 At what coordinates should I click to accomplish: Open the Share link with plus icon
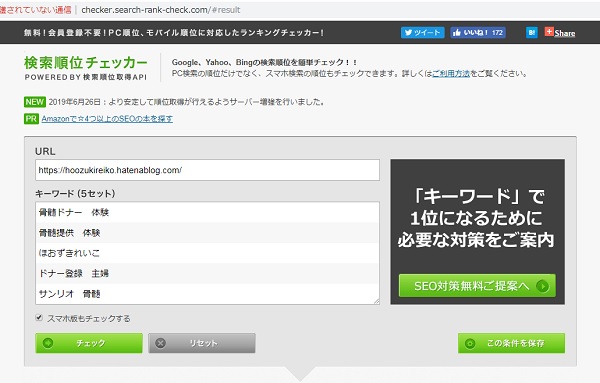[x=560, y=33]
